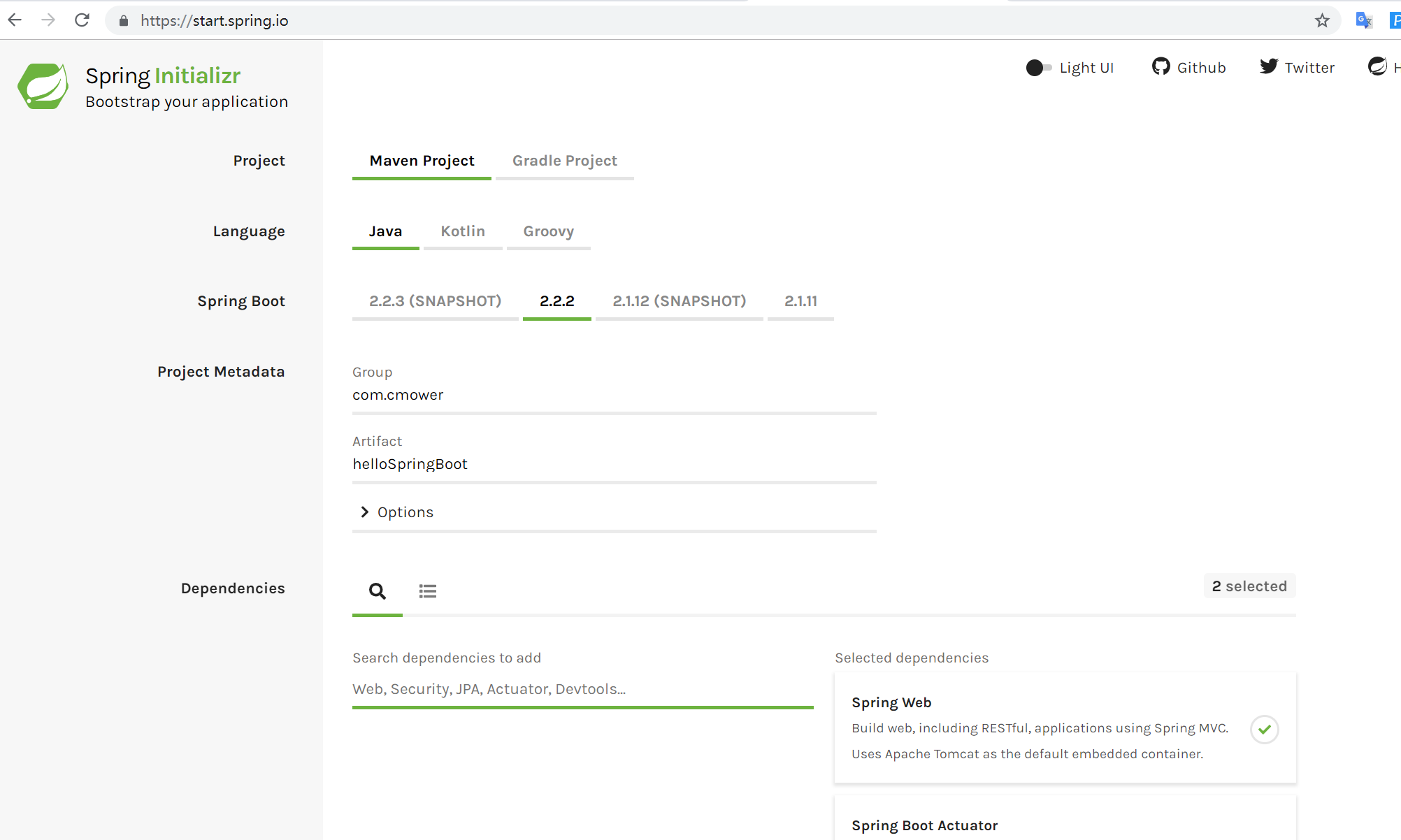Click the browser forward arrow
This screenshot has width=1401, height=840.
(48, 20)
